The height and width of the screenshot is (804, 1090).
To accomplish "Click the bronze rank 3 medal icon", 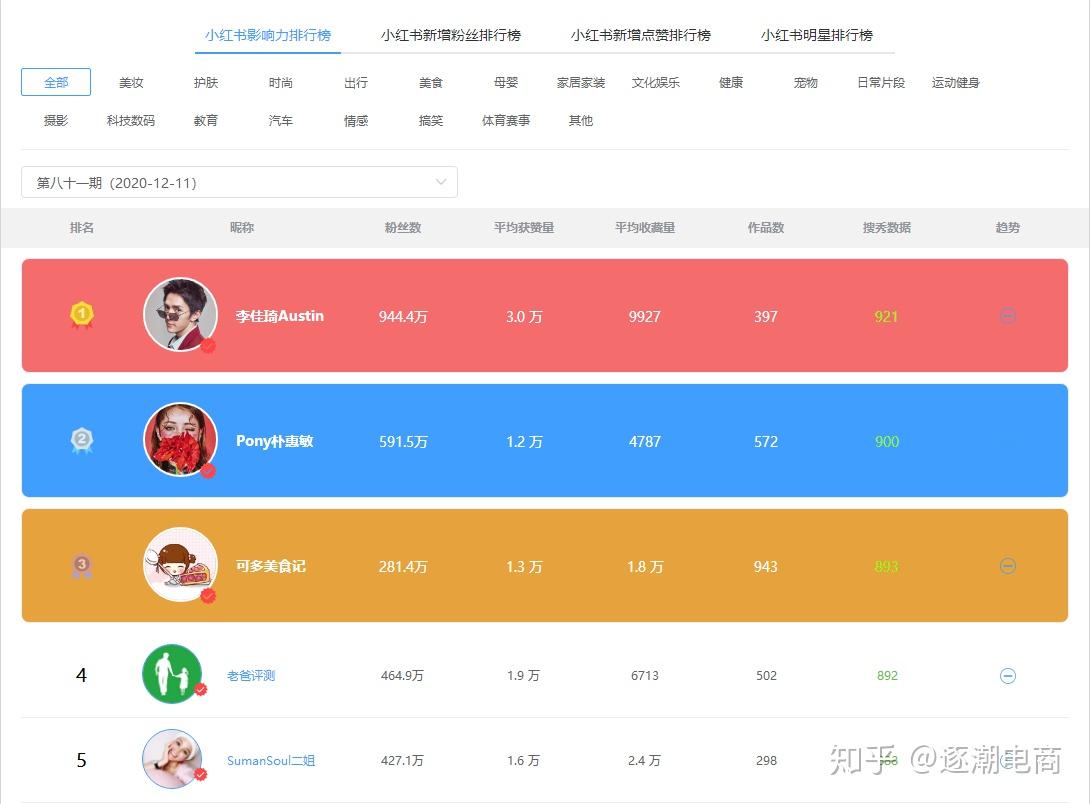I will pos(82,566).
